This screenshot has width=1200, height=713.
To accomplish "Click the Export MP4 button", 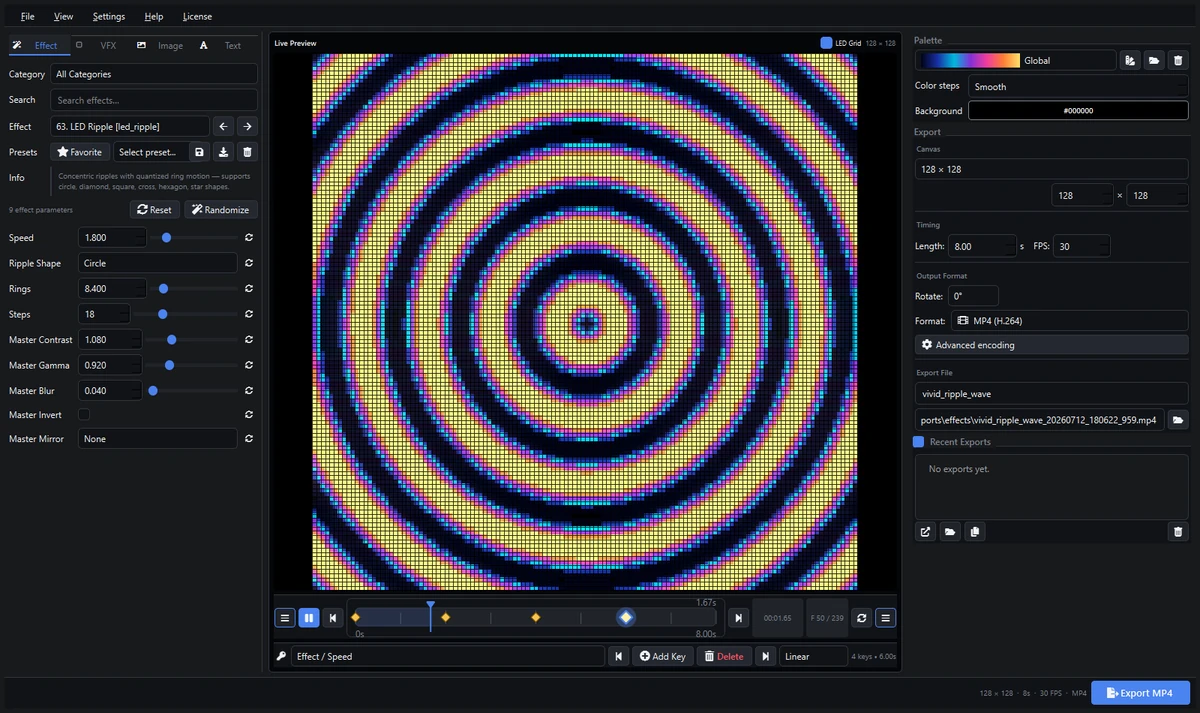I will click(1140, 693).
